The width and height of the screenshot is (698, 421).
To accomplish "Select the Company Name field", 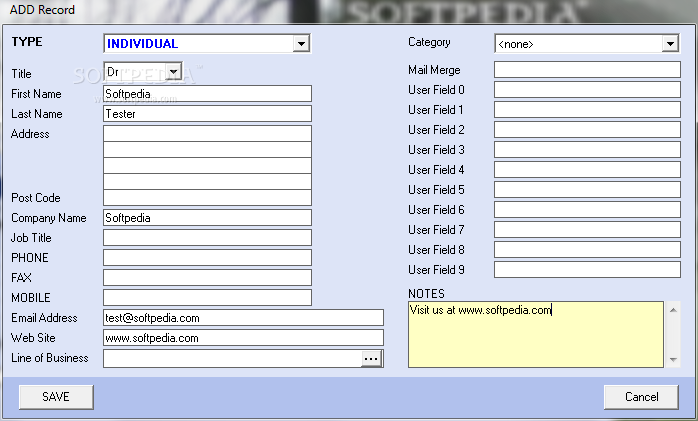I will pos(207,218).
